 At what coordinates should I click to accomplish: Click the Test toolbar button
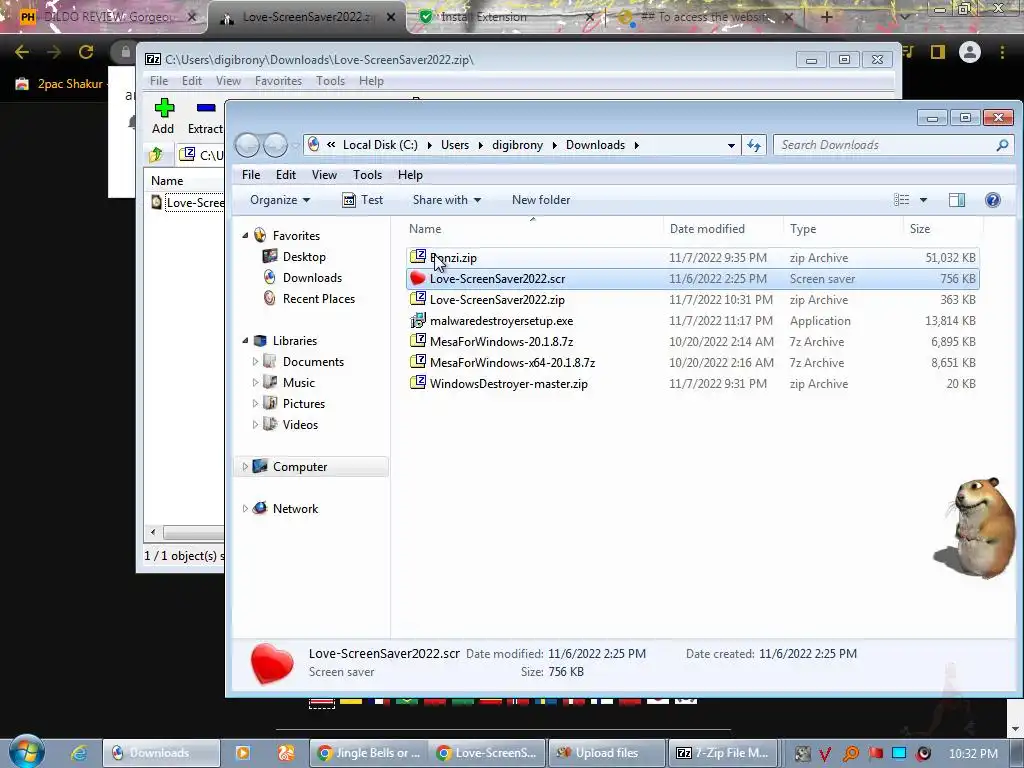point(362,200)
